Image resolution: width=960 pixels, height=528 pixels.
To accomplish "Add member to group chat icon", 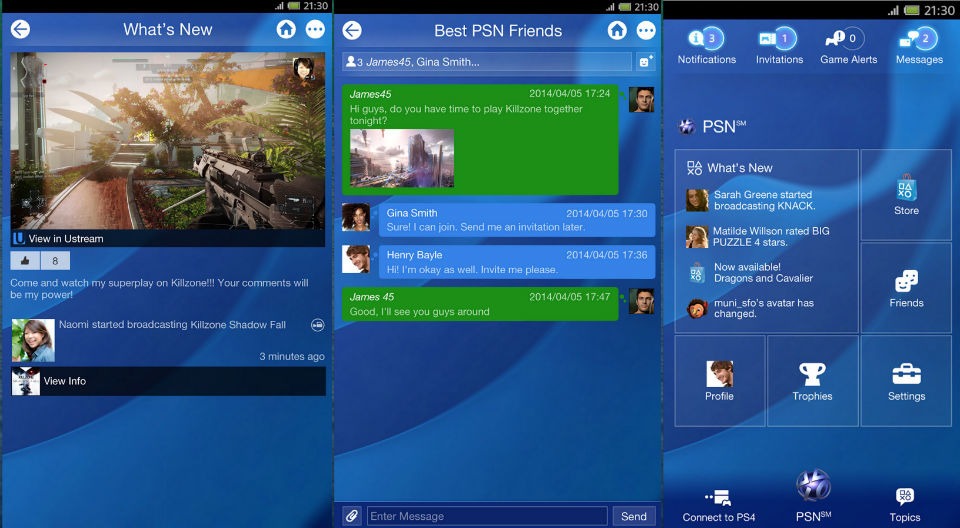I will click(645, 61).
